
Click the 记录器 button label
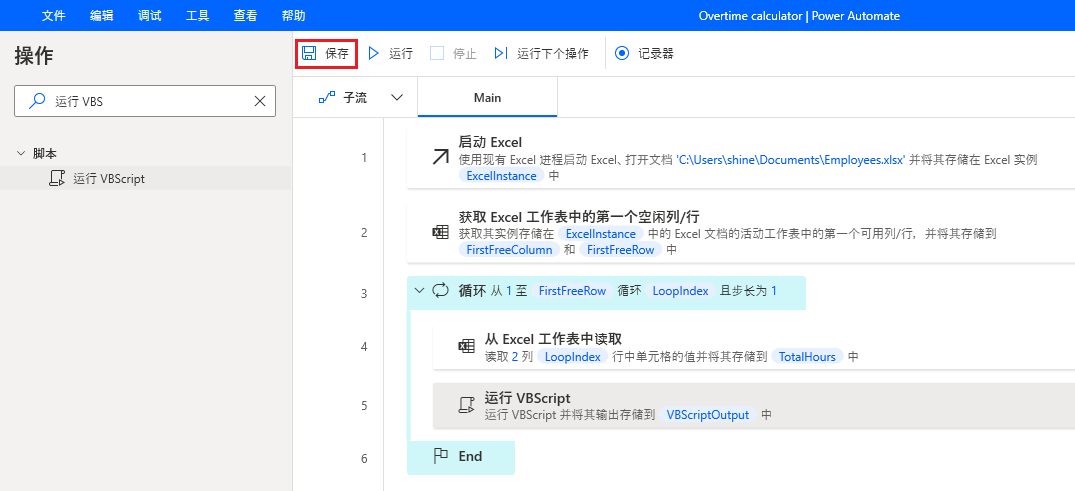point(656,53)
